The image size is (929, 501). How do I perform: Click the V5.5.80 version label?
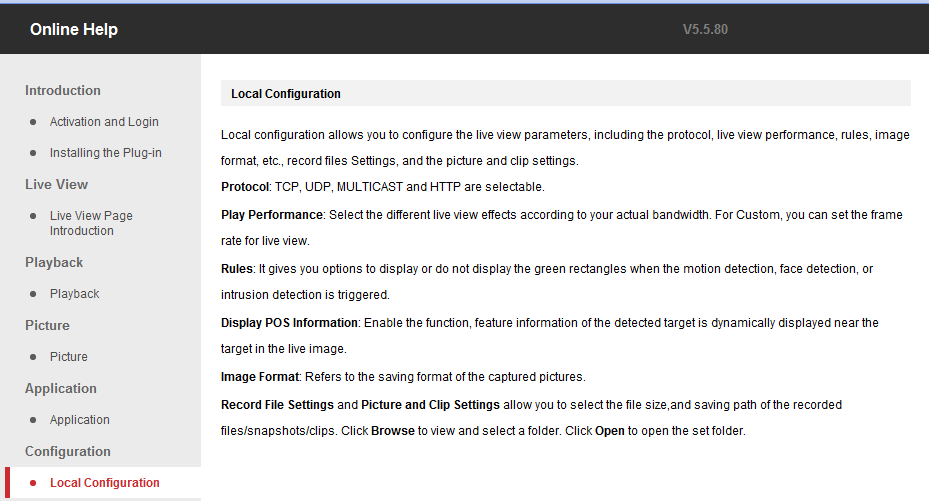705,30
